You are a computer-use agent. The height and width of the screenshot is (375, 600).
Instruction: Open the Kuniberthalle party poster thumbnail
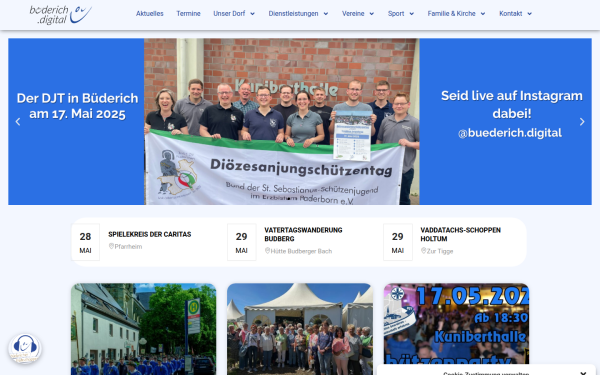(456, 324)
